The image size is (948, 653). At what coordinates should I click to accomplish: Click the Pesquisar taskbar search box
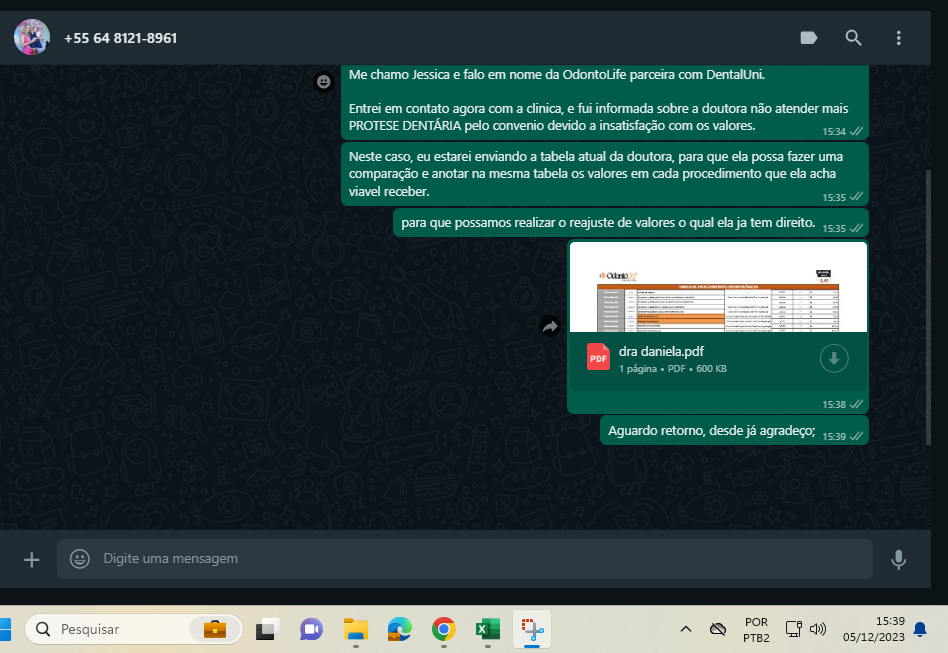click(120, 629)
